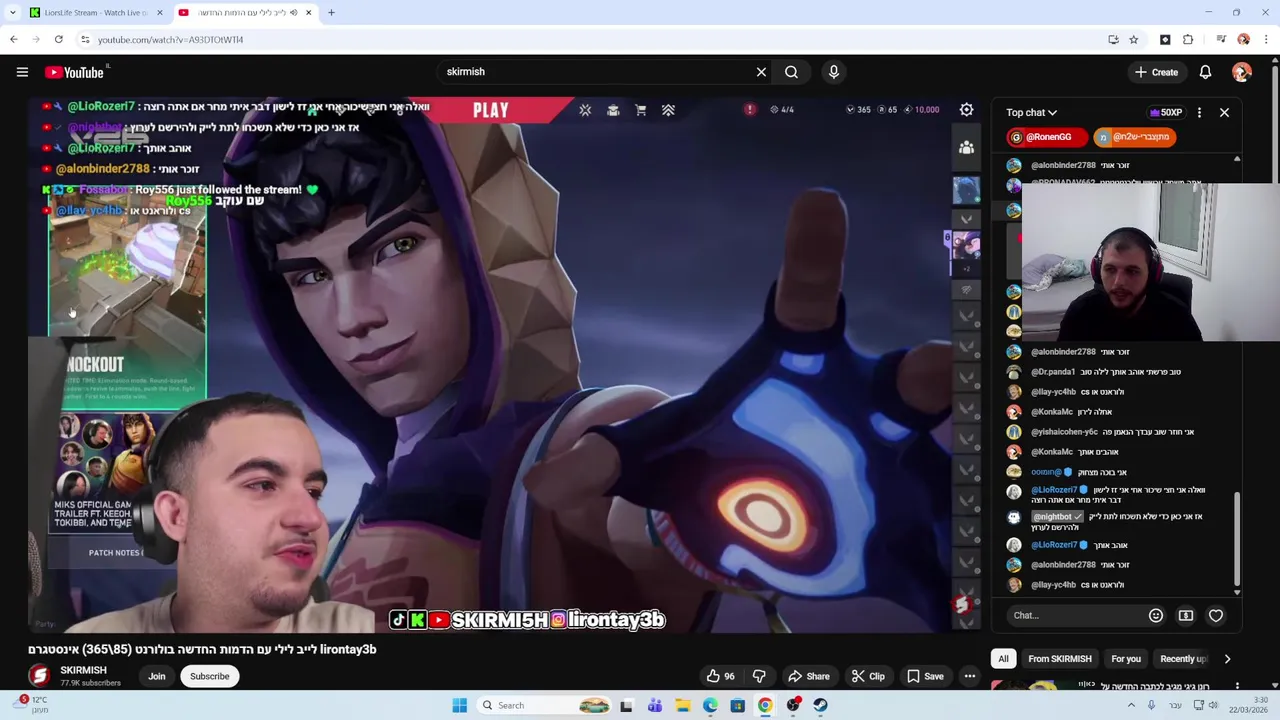Click the youtube.com address bar
The image size is (1280, 720).
click(590, 40)
